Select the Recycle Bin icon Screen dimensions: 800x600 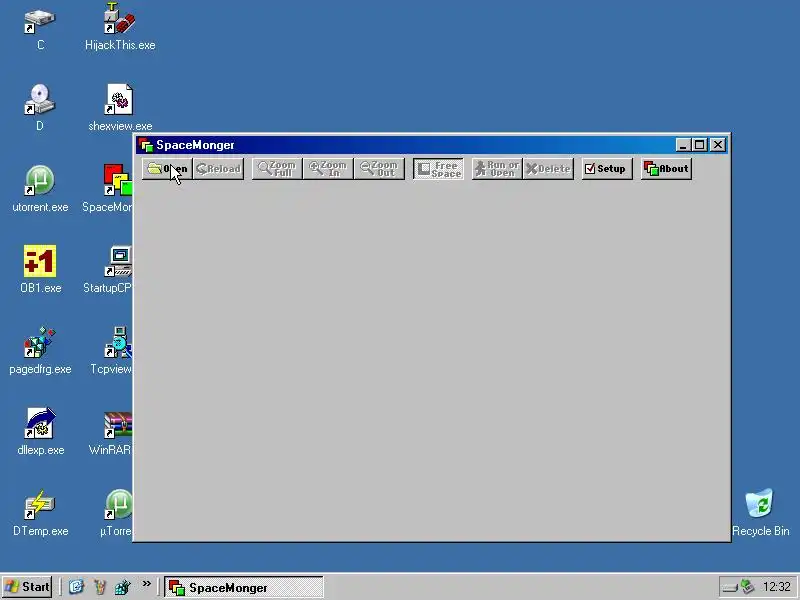pyautogui.click(x=760, y=513)
